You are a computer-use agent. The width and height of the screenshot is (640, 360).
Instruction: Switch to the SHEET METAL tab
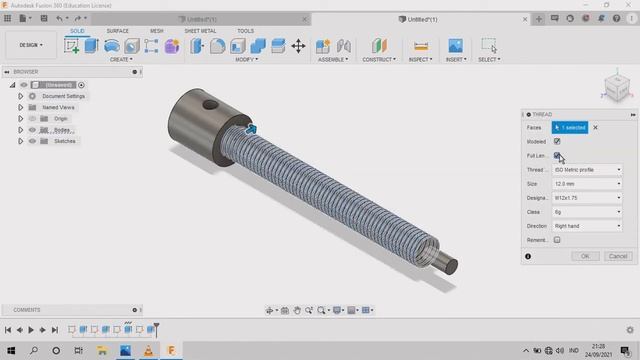point(200,31)
